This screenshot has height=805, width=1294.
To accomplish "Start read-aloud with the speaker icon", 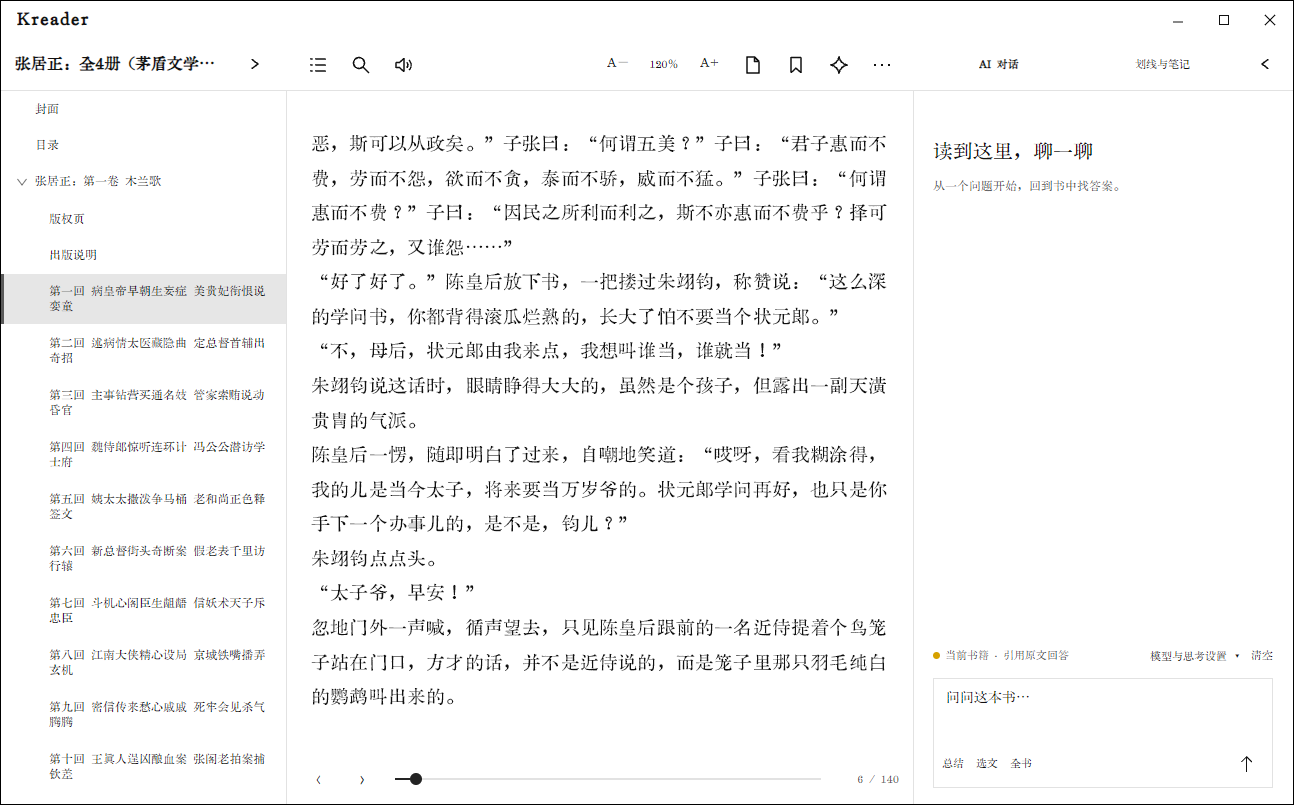I will pyautogui.click(x=404, y=65).
